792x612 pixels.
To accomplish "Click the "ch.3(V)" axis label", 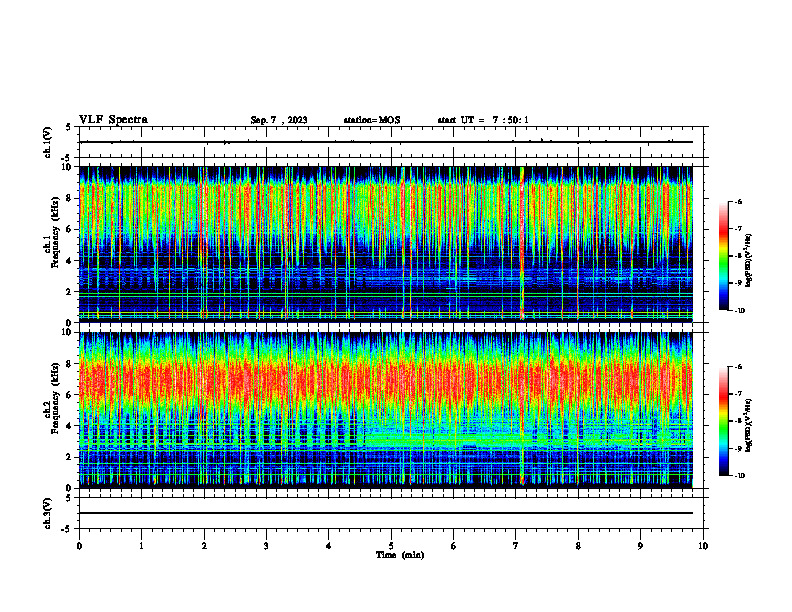I will [48, 514].
